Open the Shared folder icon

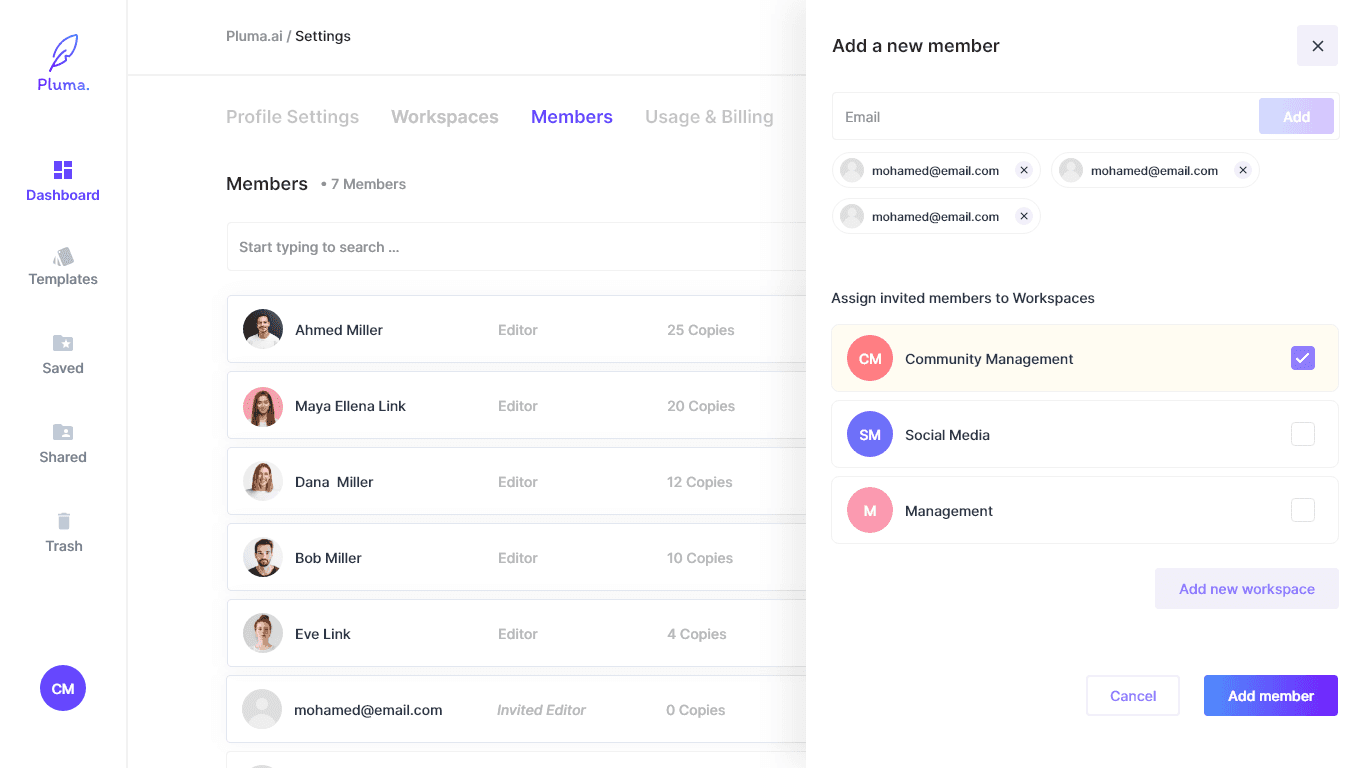63,432
